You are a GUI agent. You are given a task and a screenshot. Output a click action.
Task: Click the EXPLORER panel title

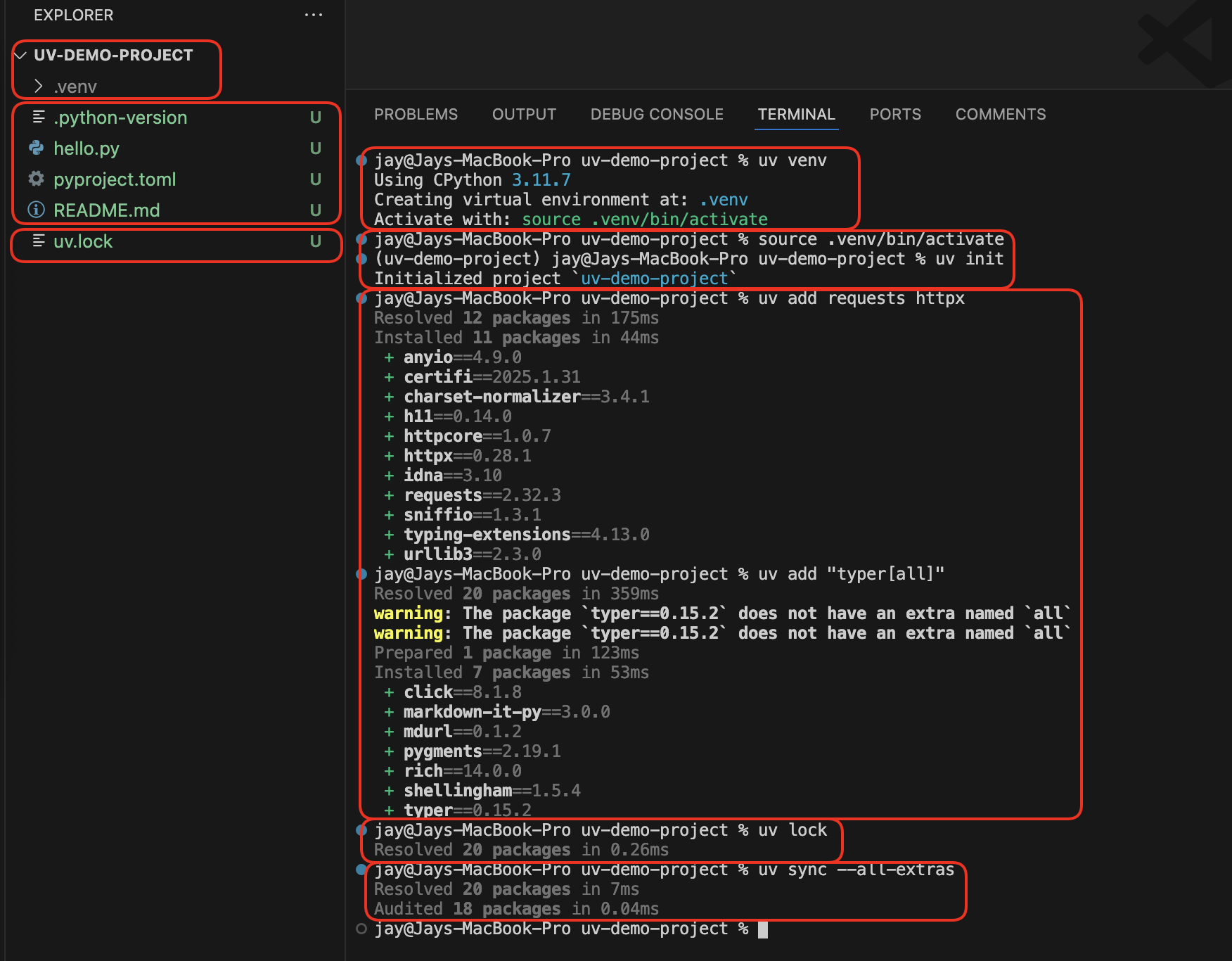(73, 15)
